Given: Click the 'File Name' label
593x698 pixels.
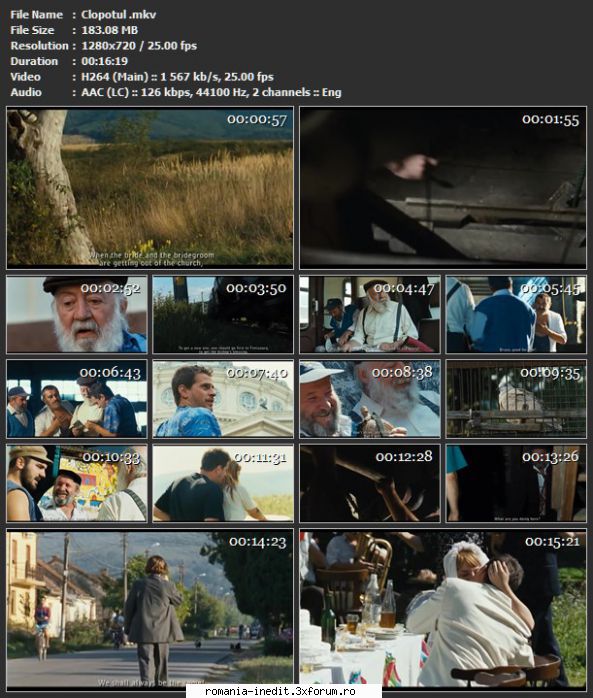Looking at the screenshot, I should (37, 15).
